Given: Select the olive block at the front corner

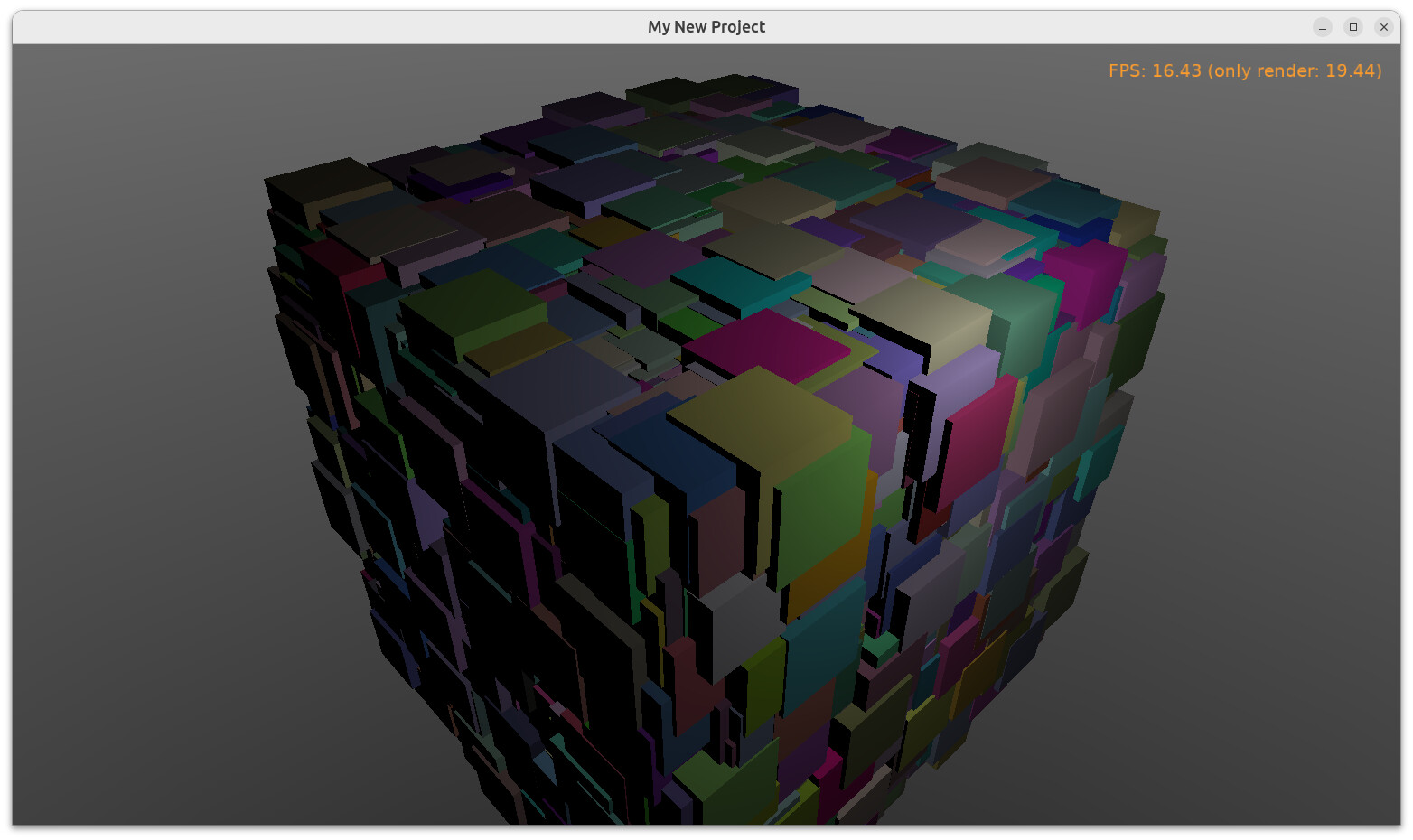Looking at the screenshot, I should [759, 420].
